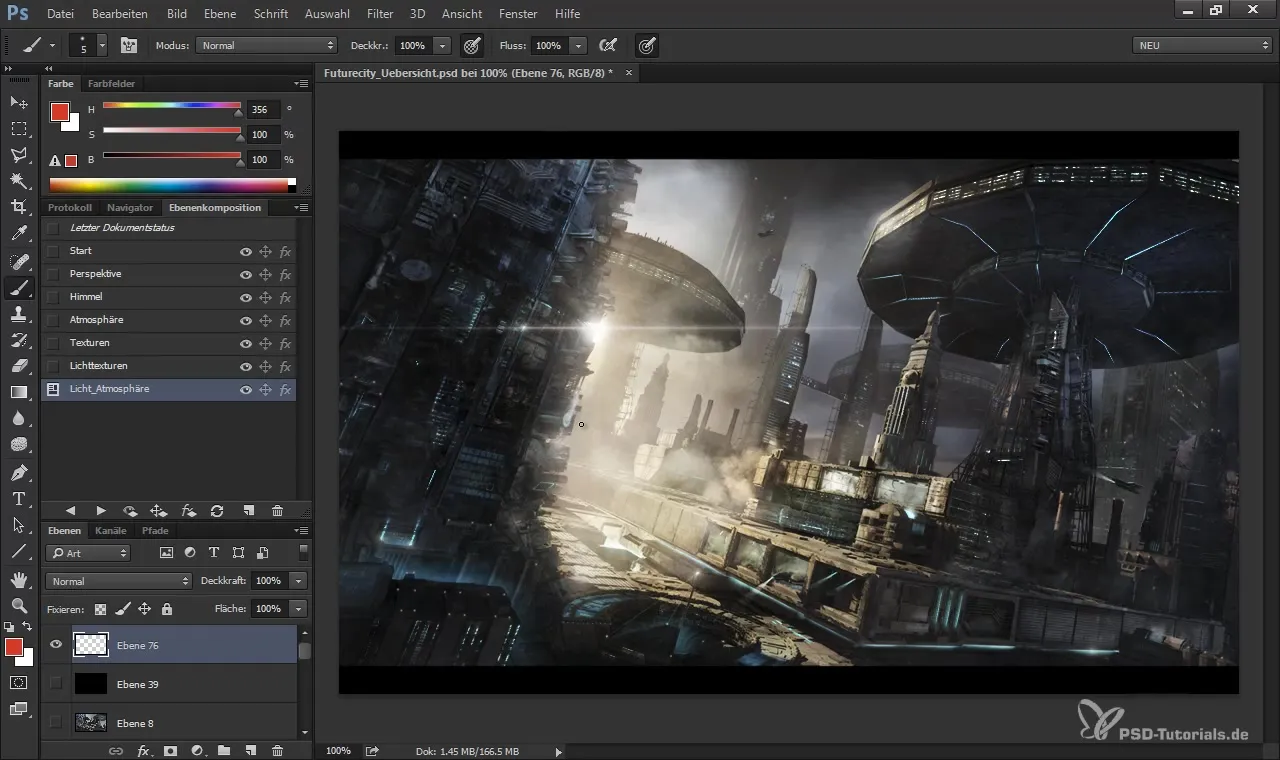The height and width of the screenshot is (760, 1280).
Task: Switch to the Navigator tab
Action: tap(131, 207)
